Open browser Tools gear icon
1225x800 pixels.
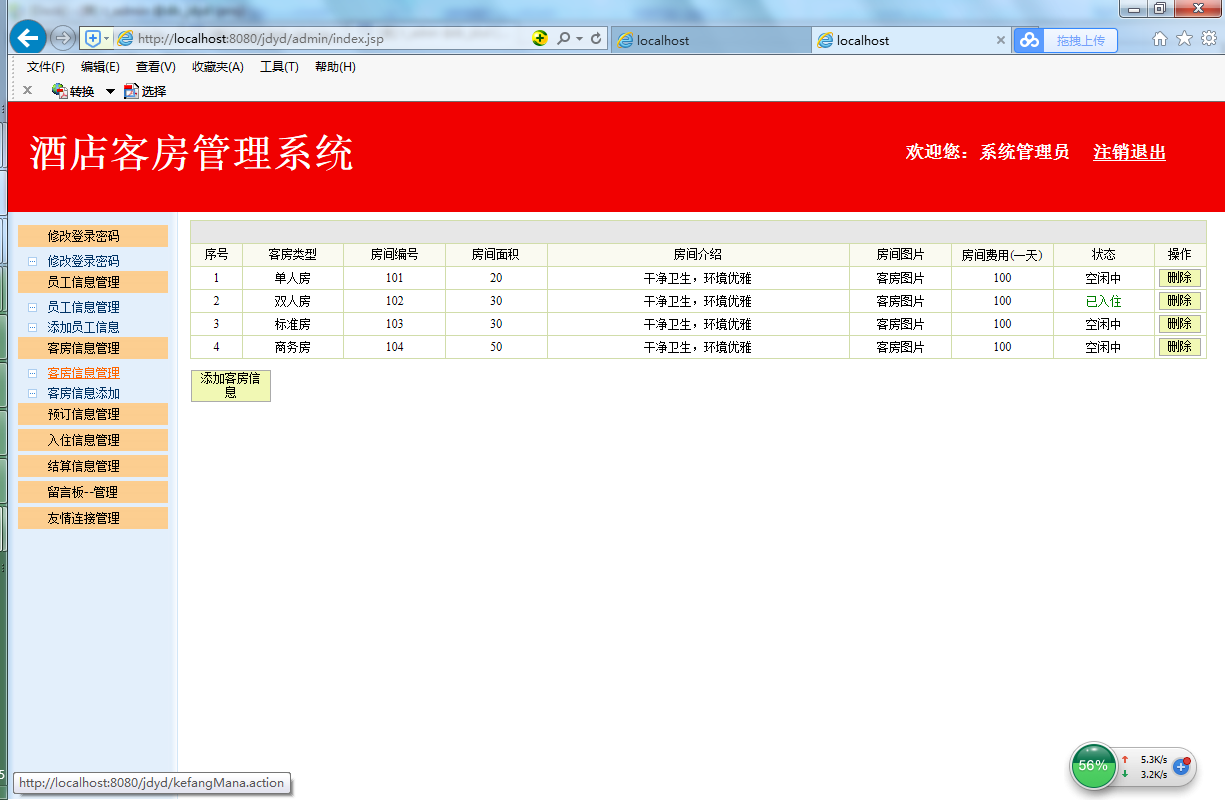tap(1208, 39)
